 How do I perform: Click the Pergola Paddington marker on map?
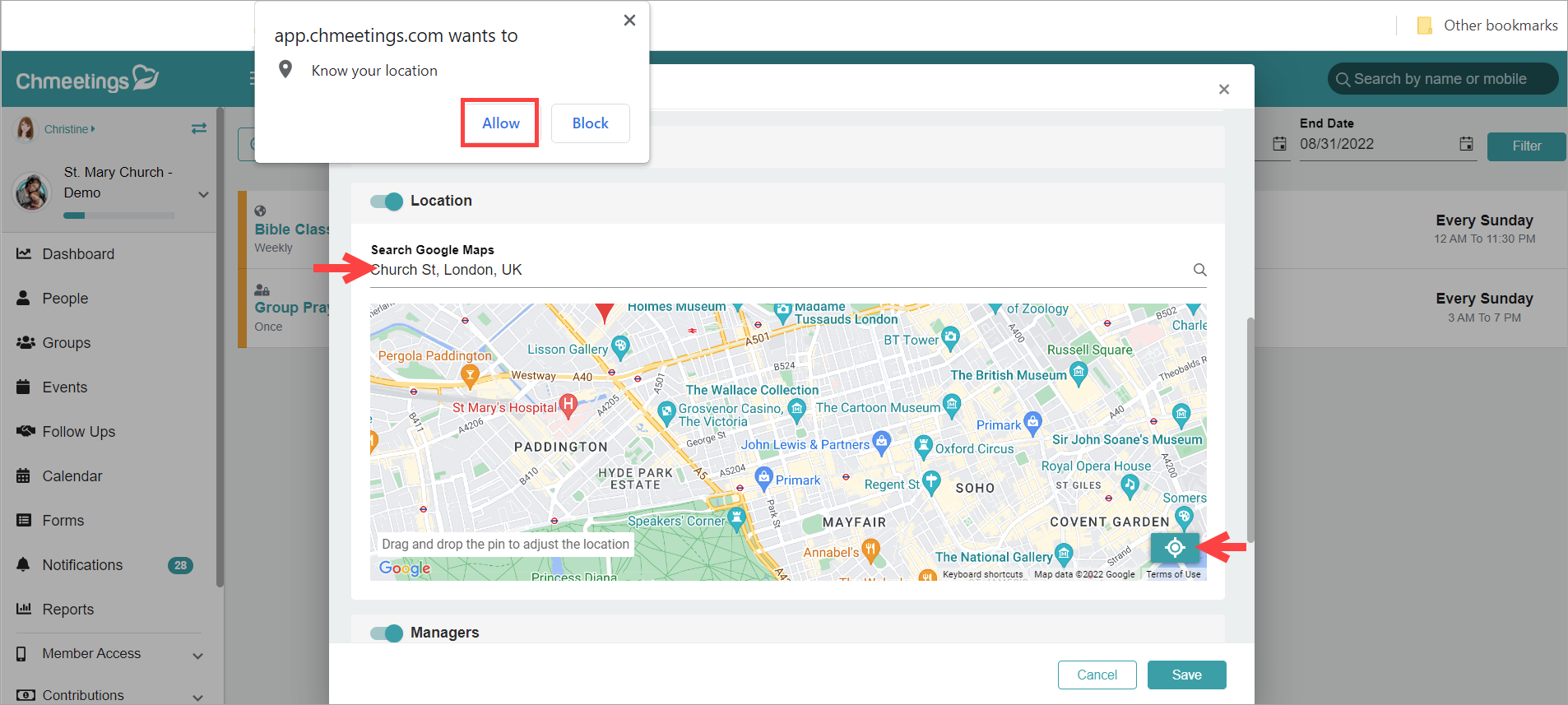click(470, 377)
